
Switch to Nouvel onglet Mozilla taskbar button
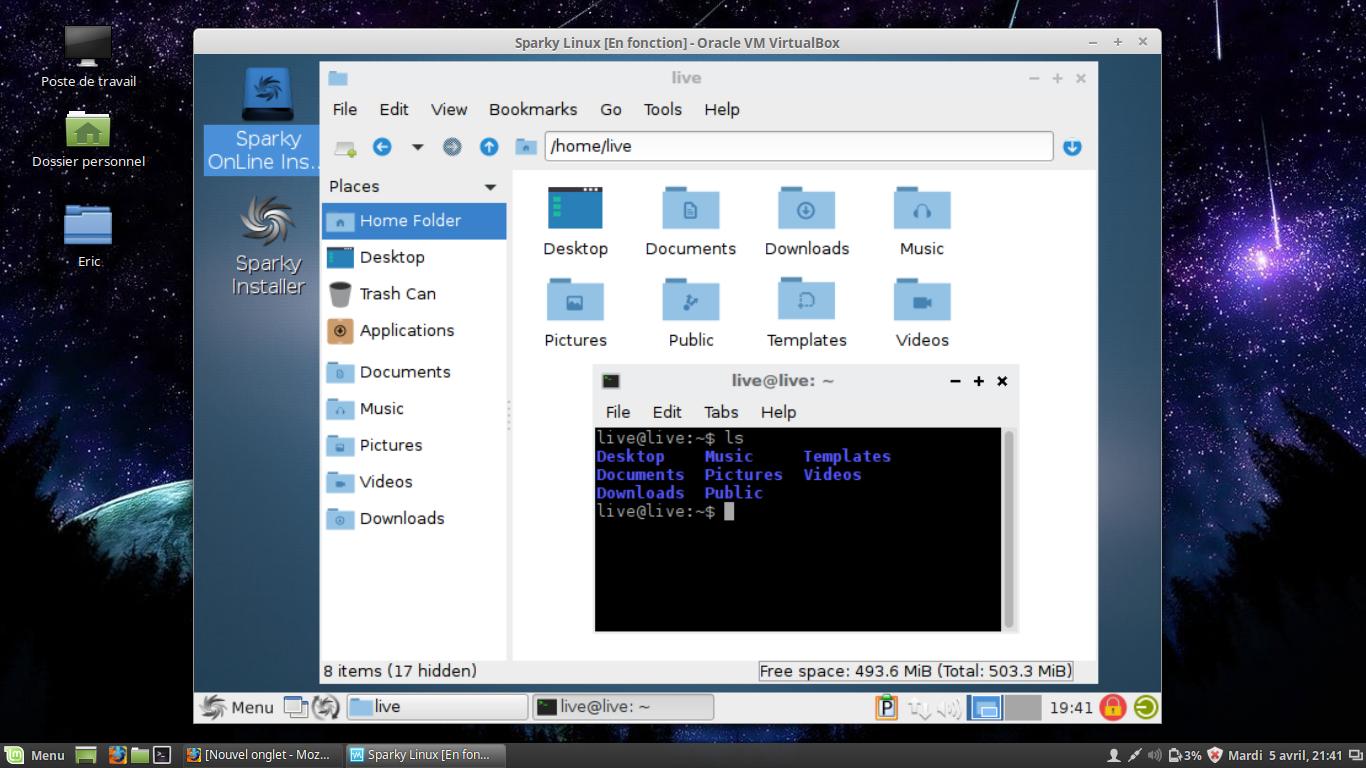point(260,755)
